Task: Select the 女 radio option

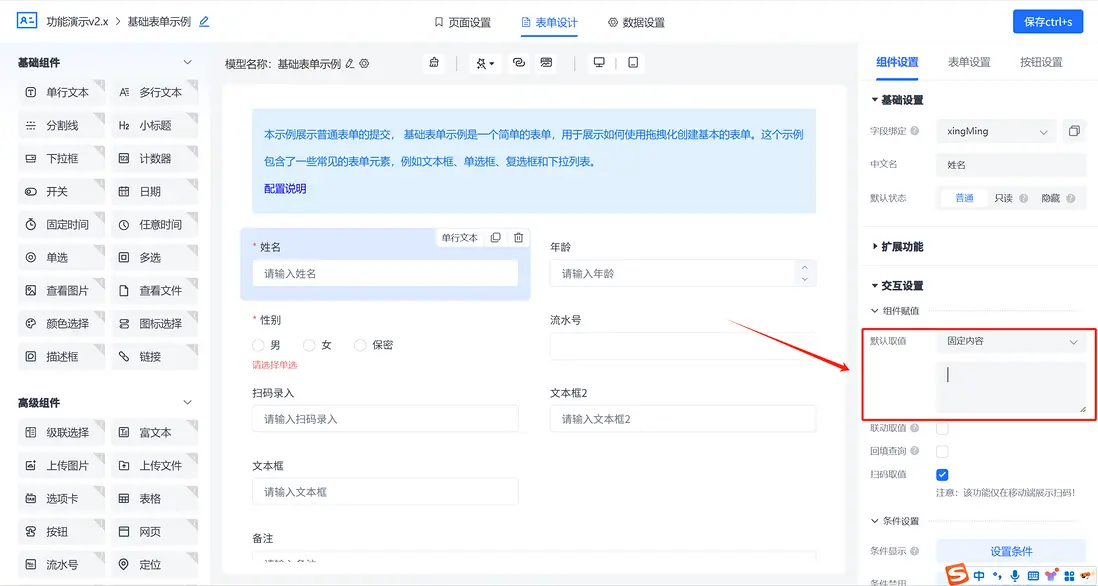Action: (x=309, y=345)
